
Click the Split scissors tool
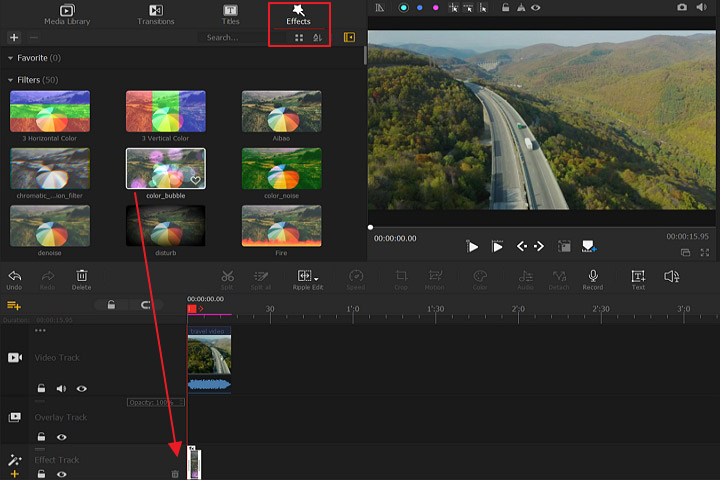click(227, 277)
